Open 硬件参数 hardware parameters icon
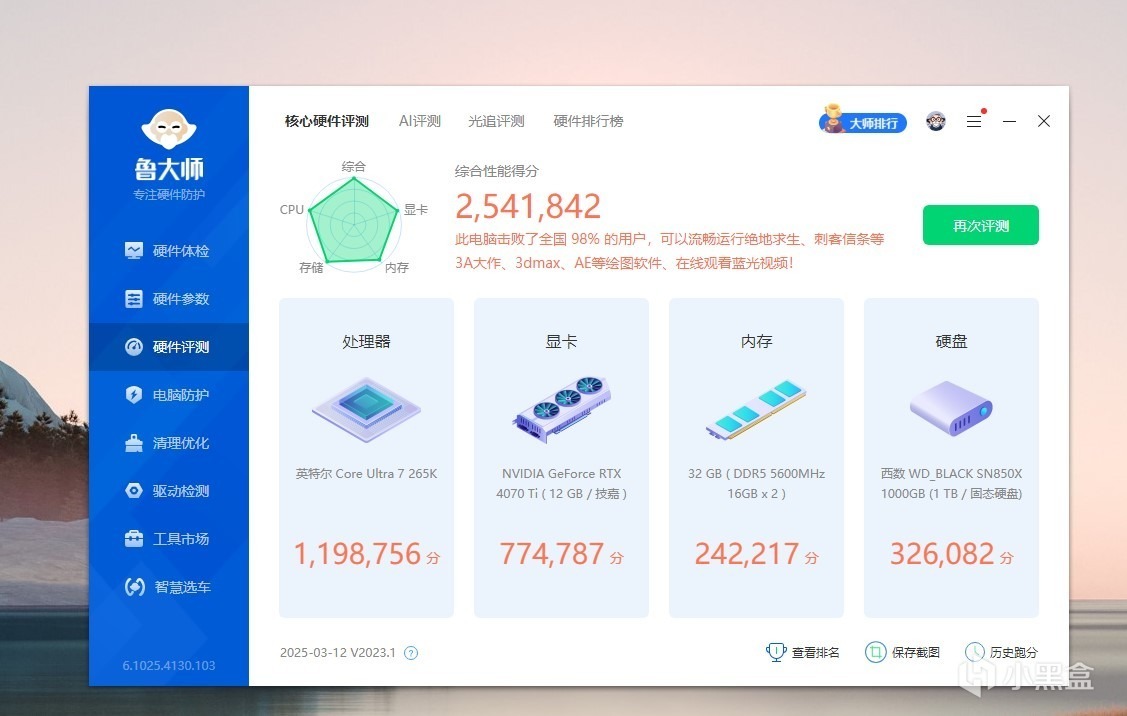This screenshot has width=1127, height=716. 134,298
